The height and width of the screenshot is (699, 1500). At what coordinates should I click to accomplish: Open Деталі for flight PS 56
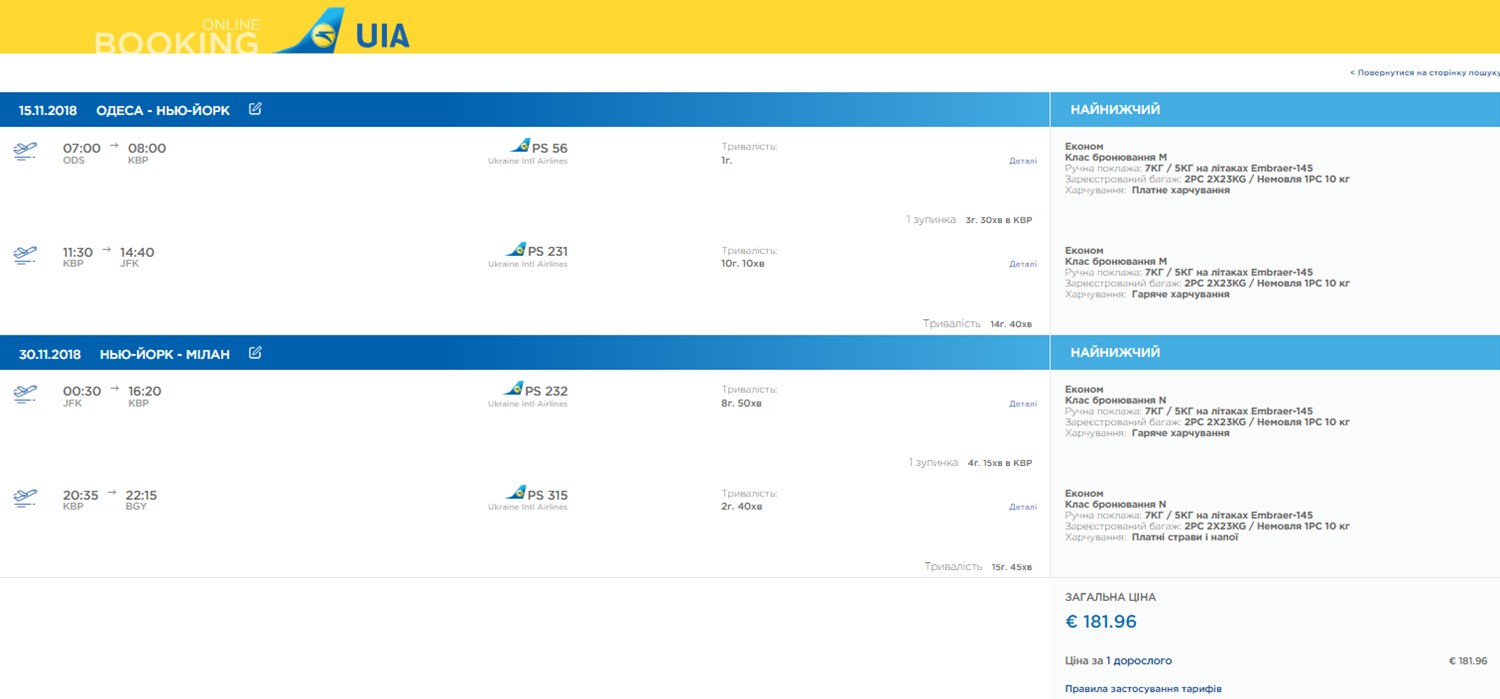1022,161
